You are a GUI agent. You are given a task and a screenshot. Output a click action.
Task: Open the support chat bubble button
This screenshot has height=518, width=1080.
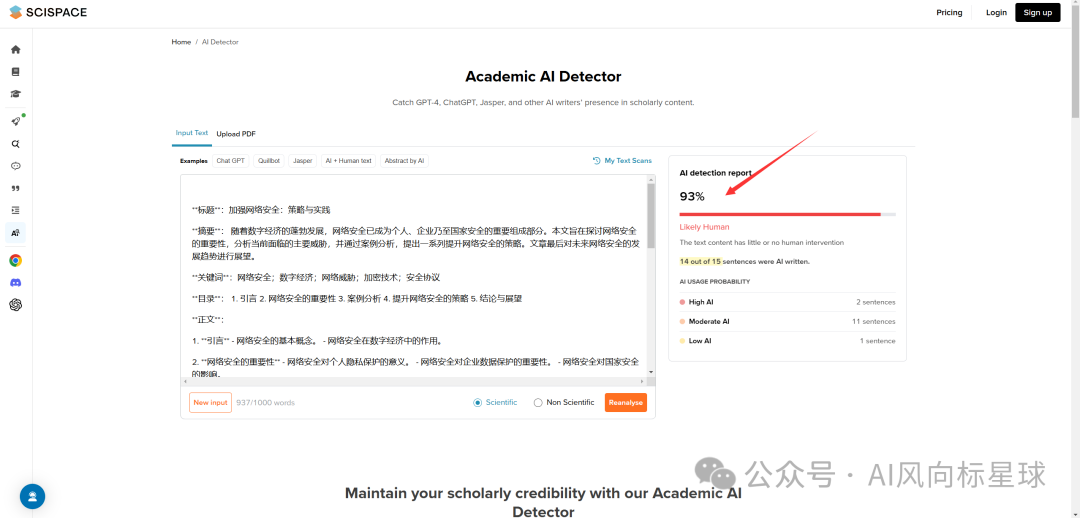click(x=32, y=496)
